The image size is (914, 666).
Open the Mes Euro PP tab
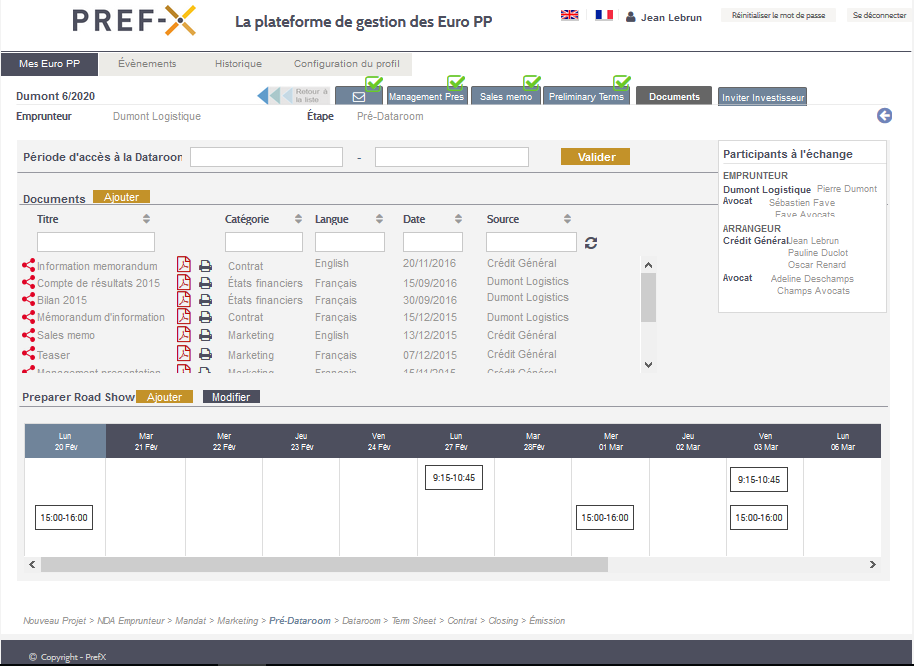[x=50, y=64]
